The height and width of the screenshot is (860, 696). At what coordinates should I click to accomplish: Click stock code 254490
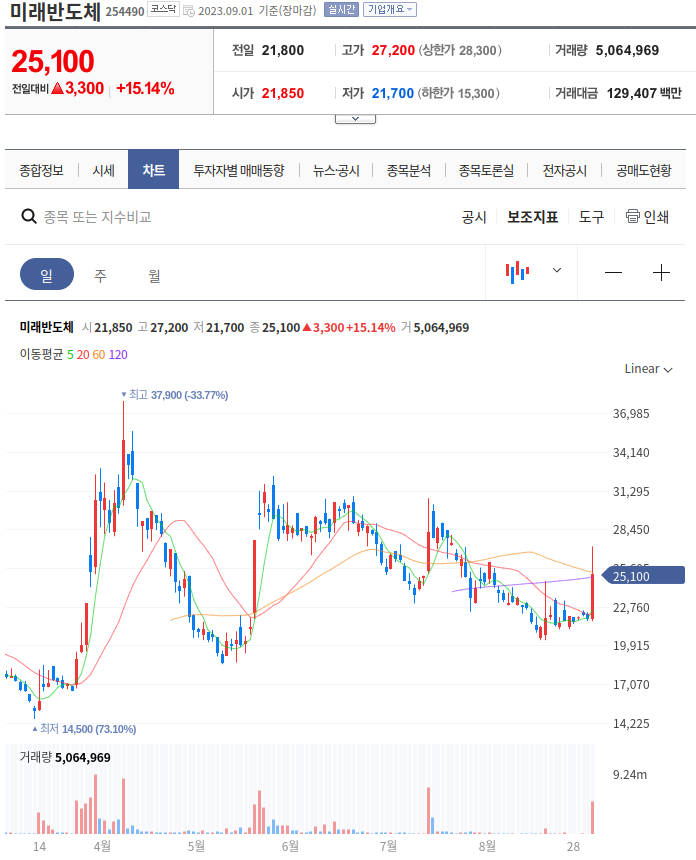tap(125, 12)
